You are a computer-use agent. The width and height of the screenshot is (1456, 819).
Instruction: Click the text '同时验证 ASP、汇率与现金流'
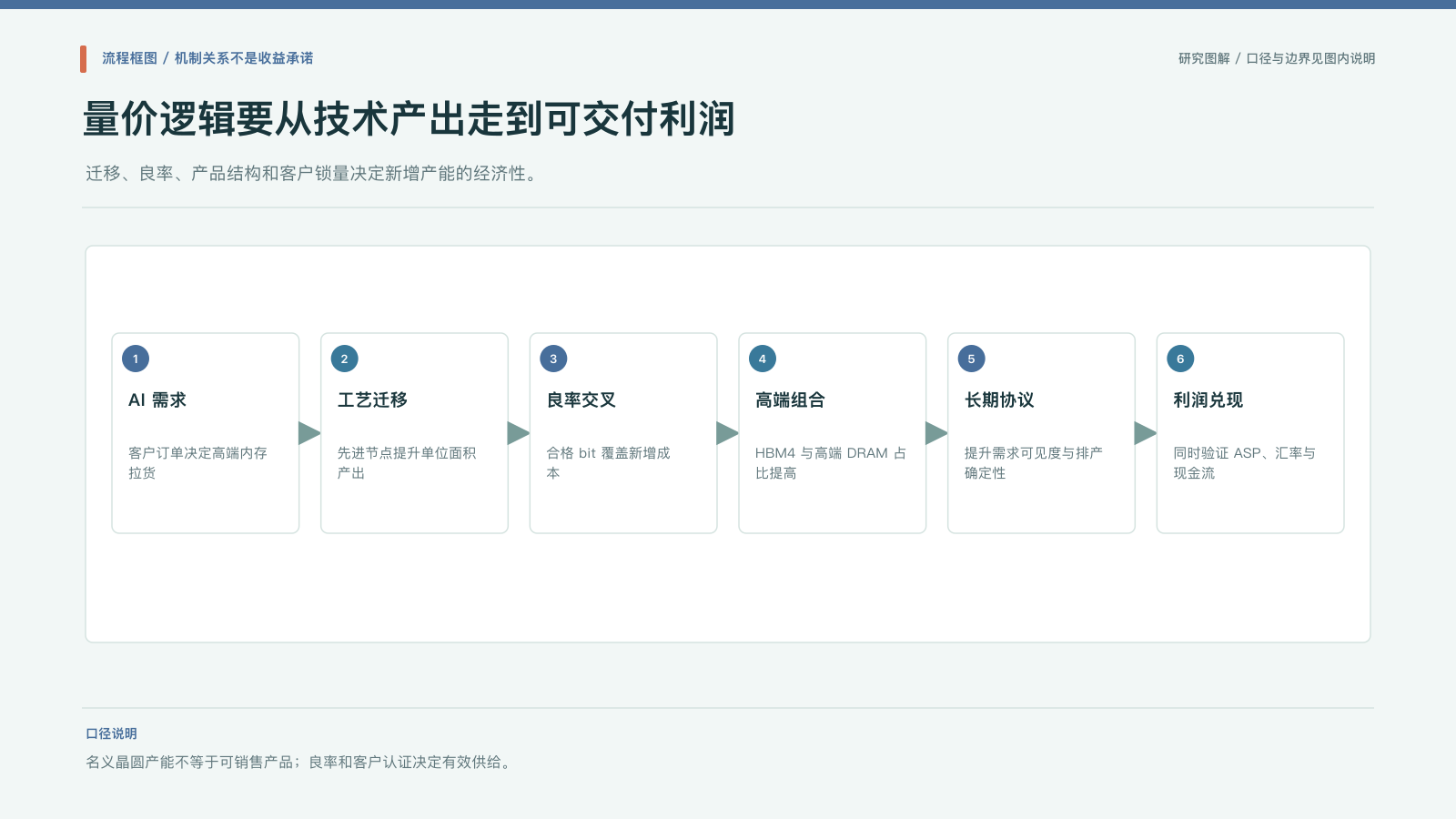point(1244,462)
